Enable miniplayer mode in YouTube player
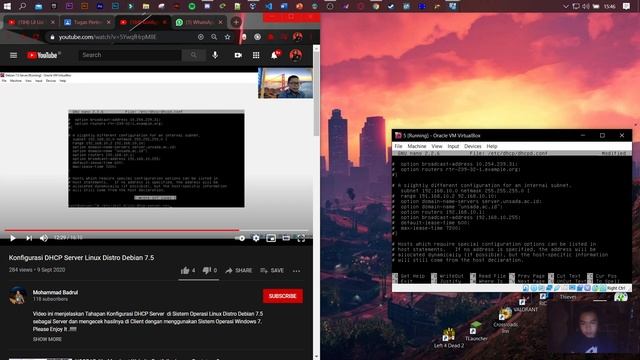This screenshot has height=360, width=640. coord(271,238)
